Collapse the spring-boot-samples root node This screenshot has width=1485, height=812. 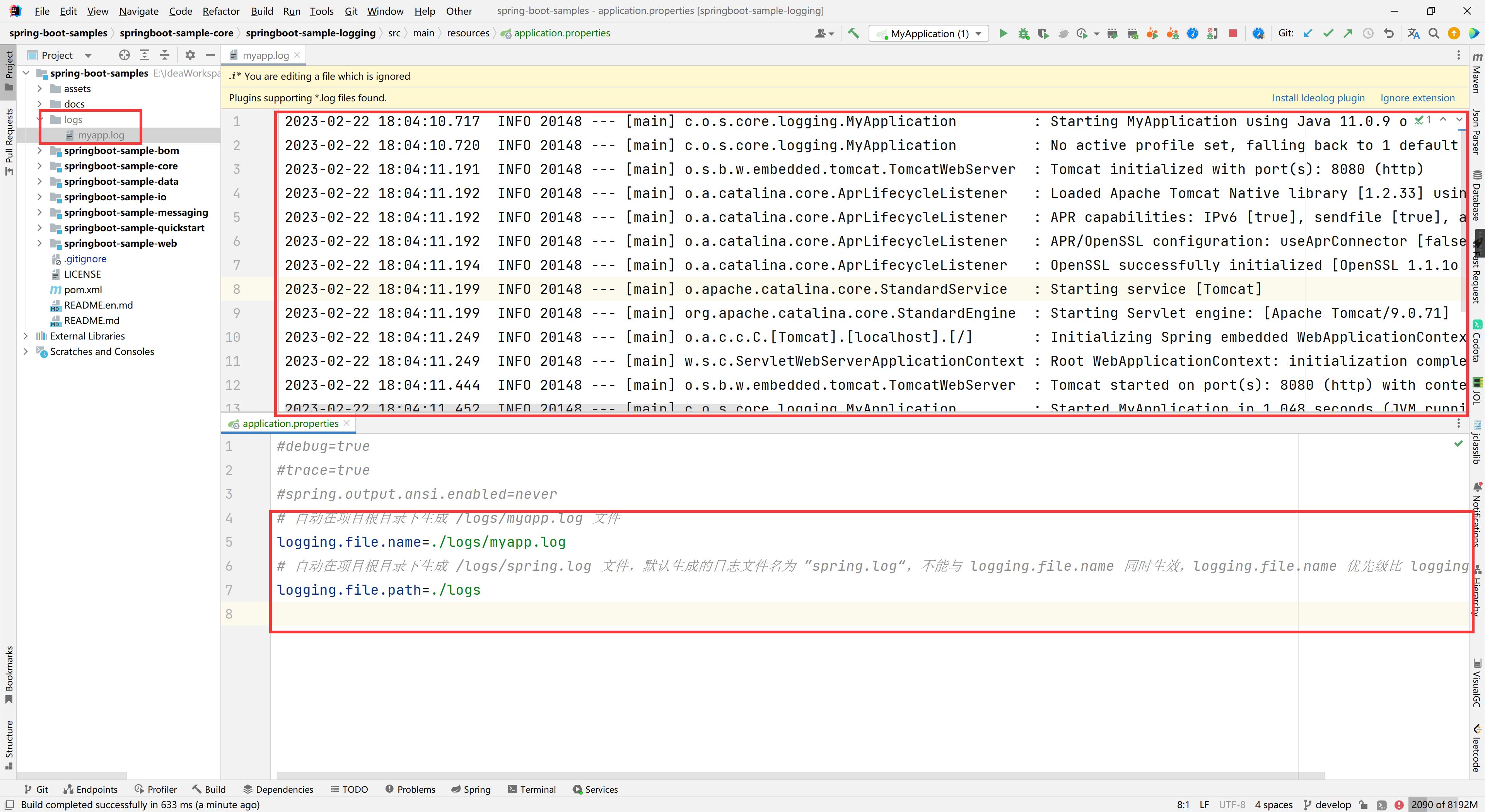click(26, 73)
